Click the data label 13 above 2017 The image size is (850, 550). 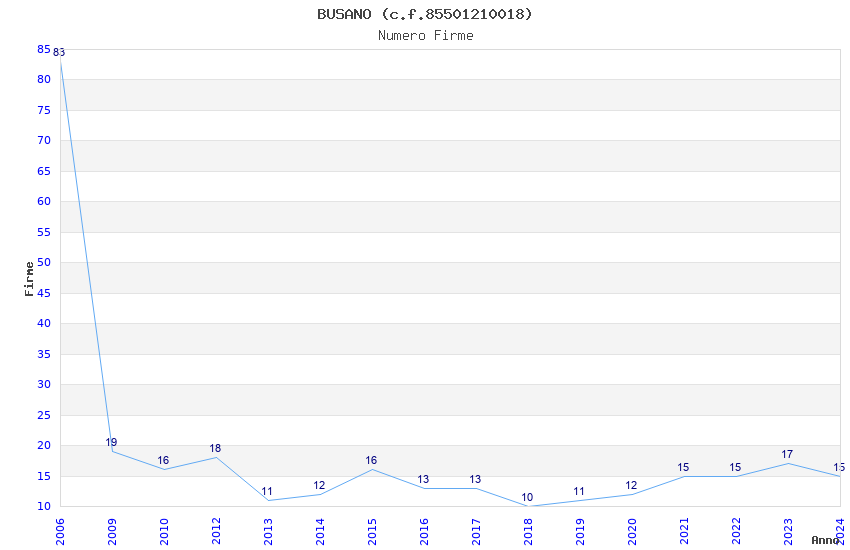[475, 479]
